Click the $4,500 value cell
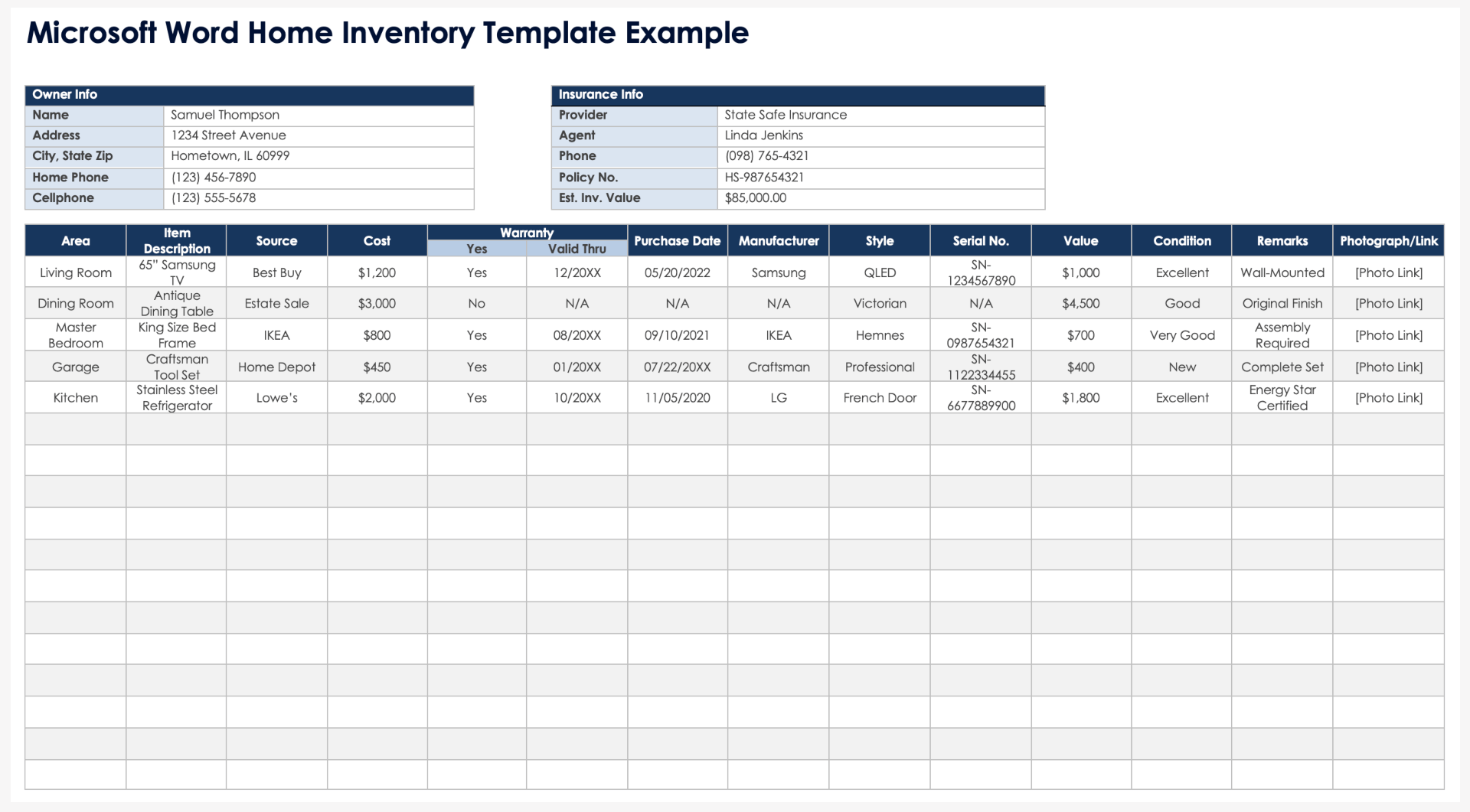Image resolution: width=1470 pixels, height=812 pixels. coord(1081,304)
